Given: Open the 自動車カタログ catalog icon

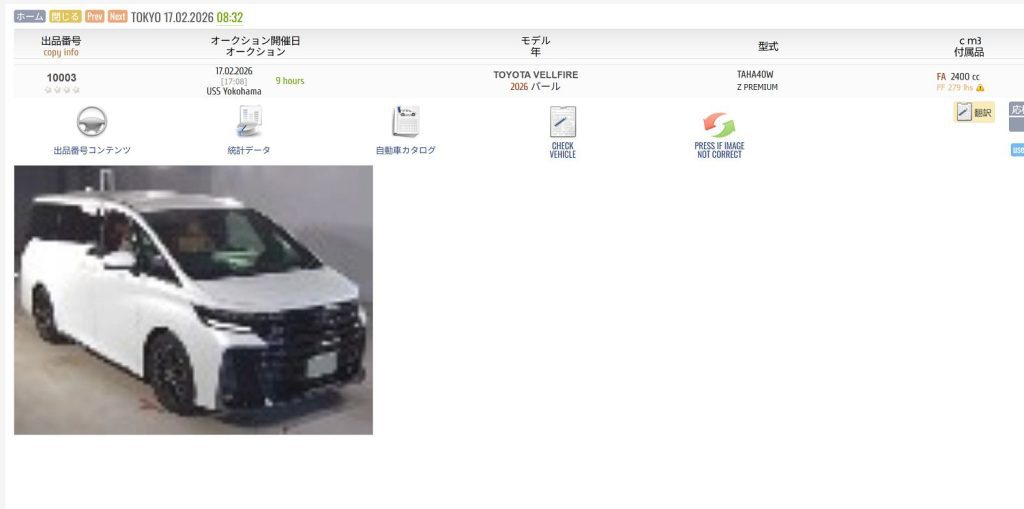Looking at the screenshot, I should pyautogui.click(x=406, y=122).
